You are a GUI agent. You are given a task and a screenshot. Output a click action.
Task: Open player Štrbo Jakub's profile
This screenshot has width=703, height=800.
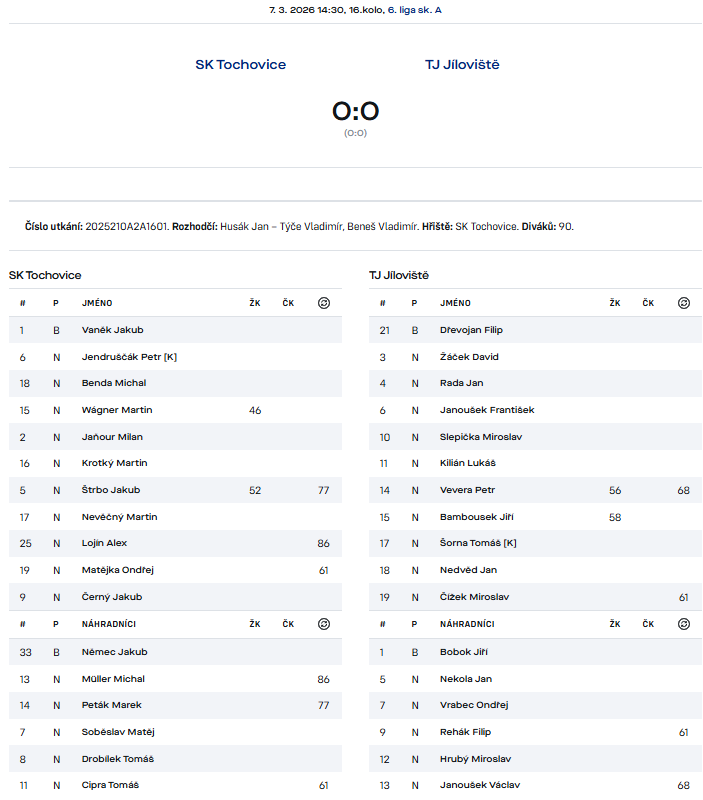point(111,490)
